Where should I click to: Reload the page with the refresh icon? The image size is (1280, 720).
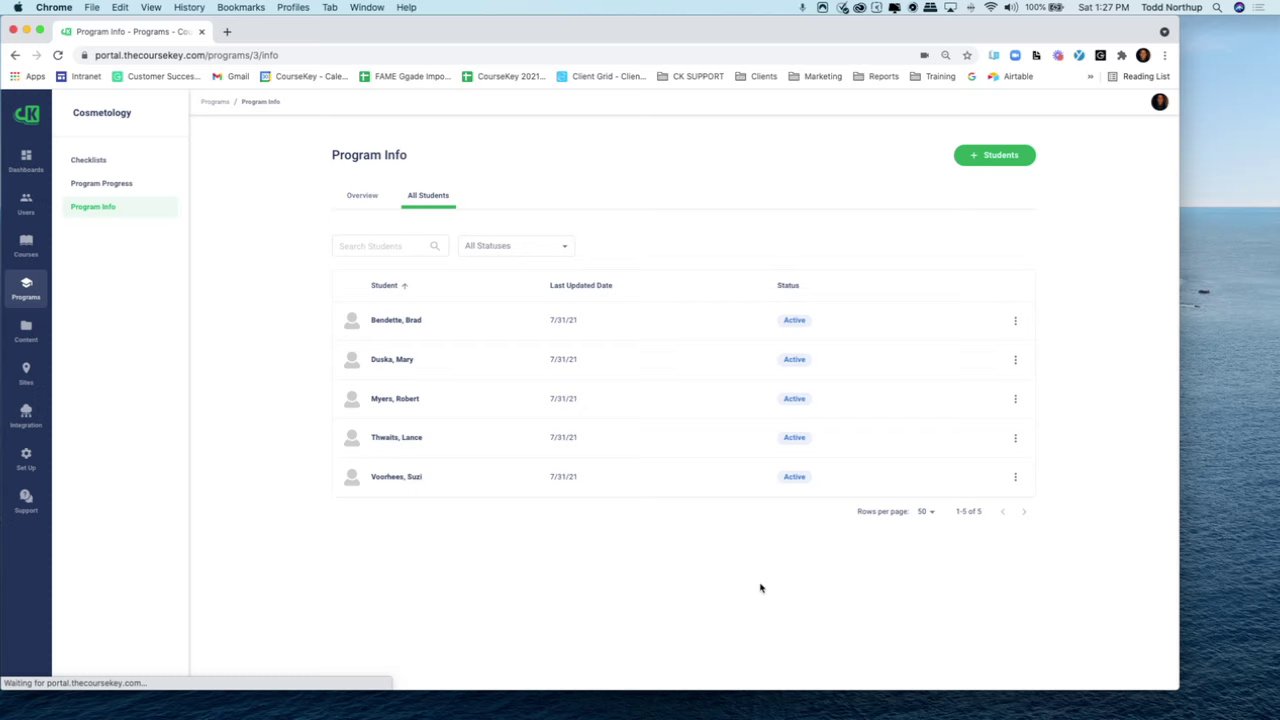(58, 55)
